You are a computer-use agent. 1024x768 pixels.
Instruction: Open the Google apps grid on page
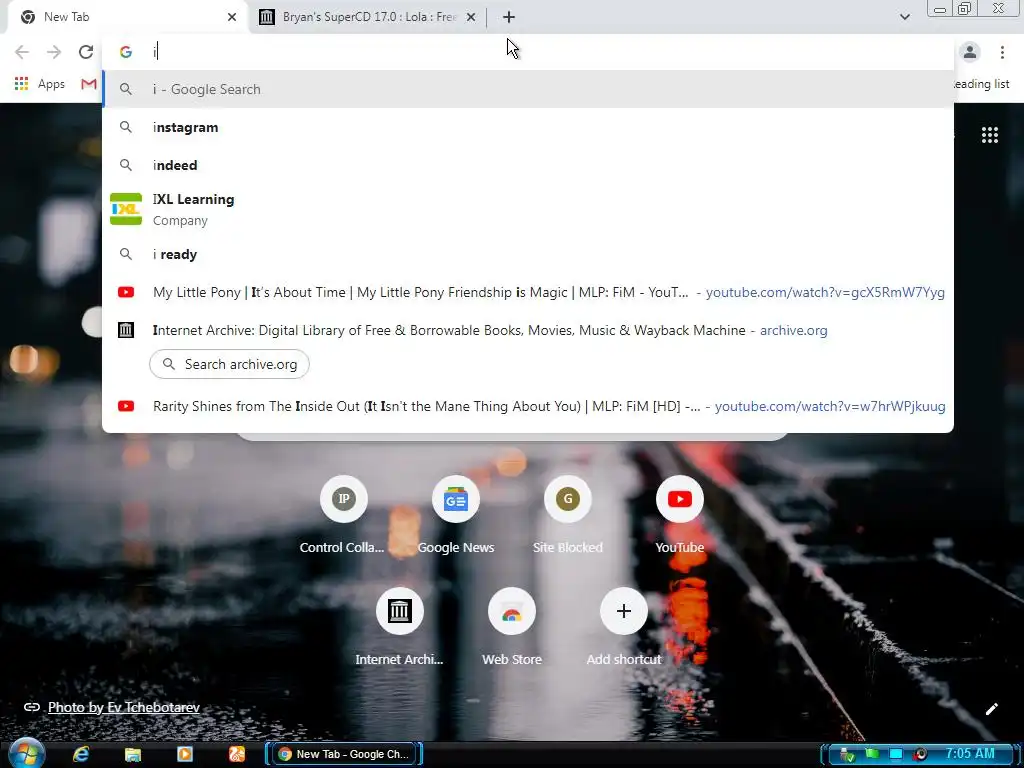989,135
